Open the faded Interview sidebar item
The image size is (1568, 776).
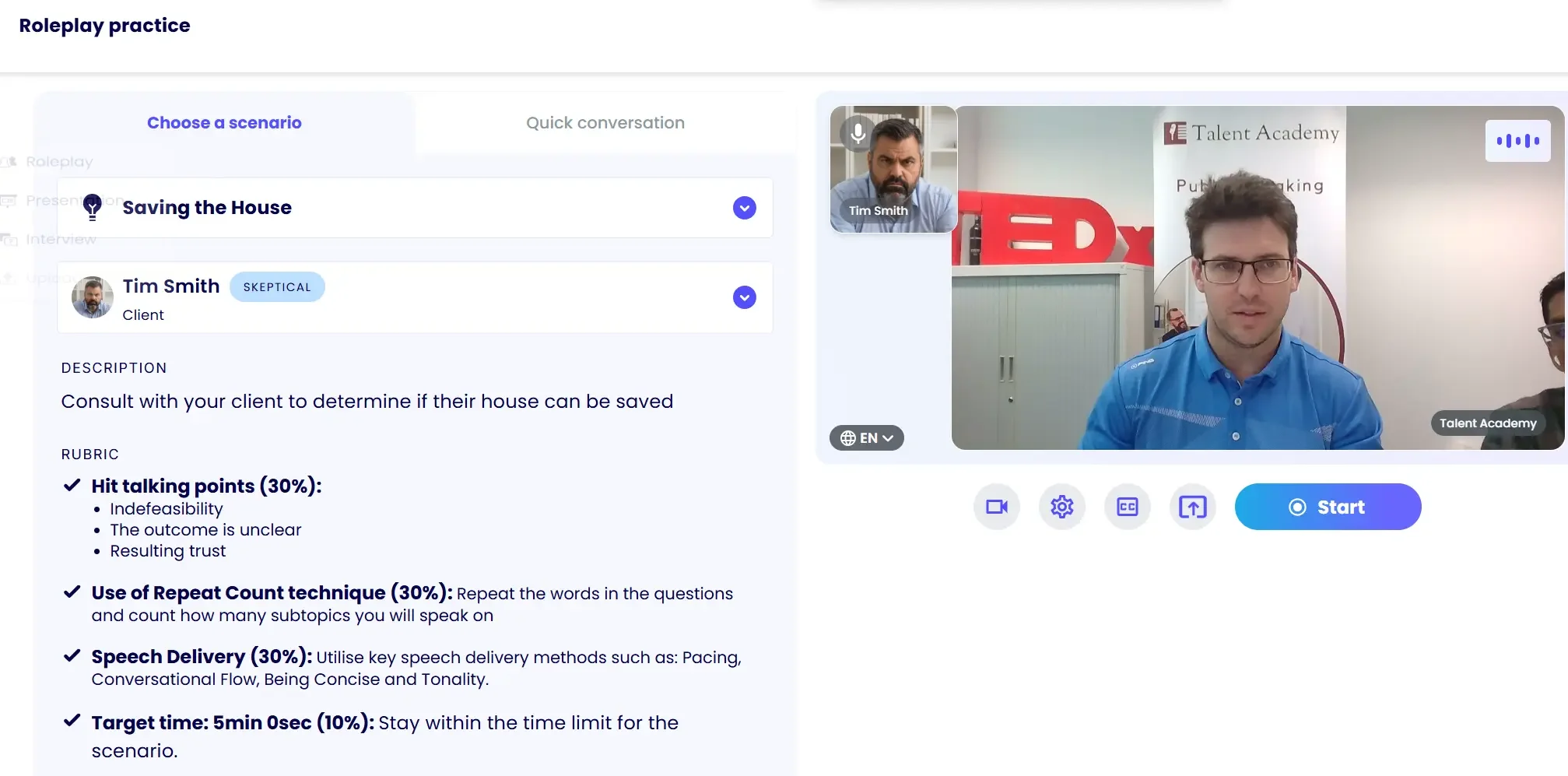coord(61,239)
